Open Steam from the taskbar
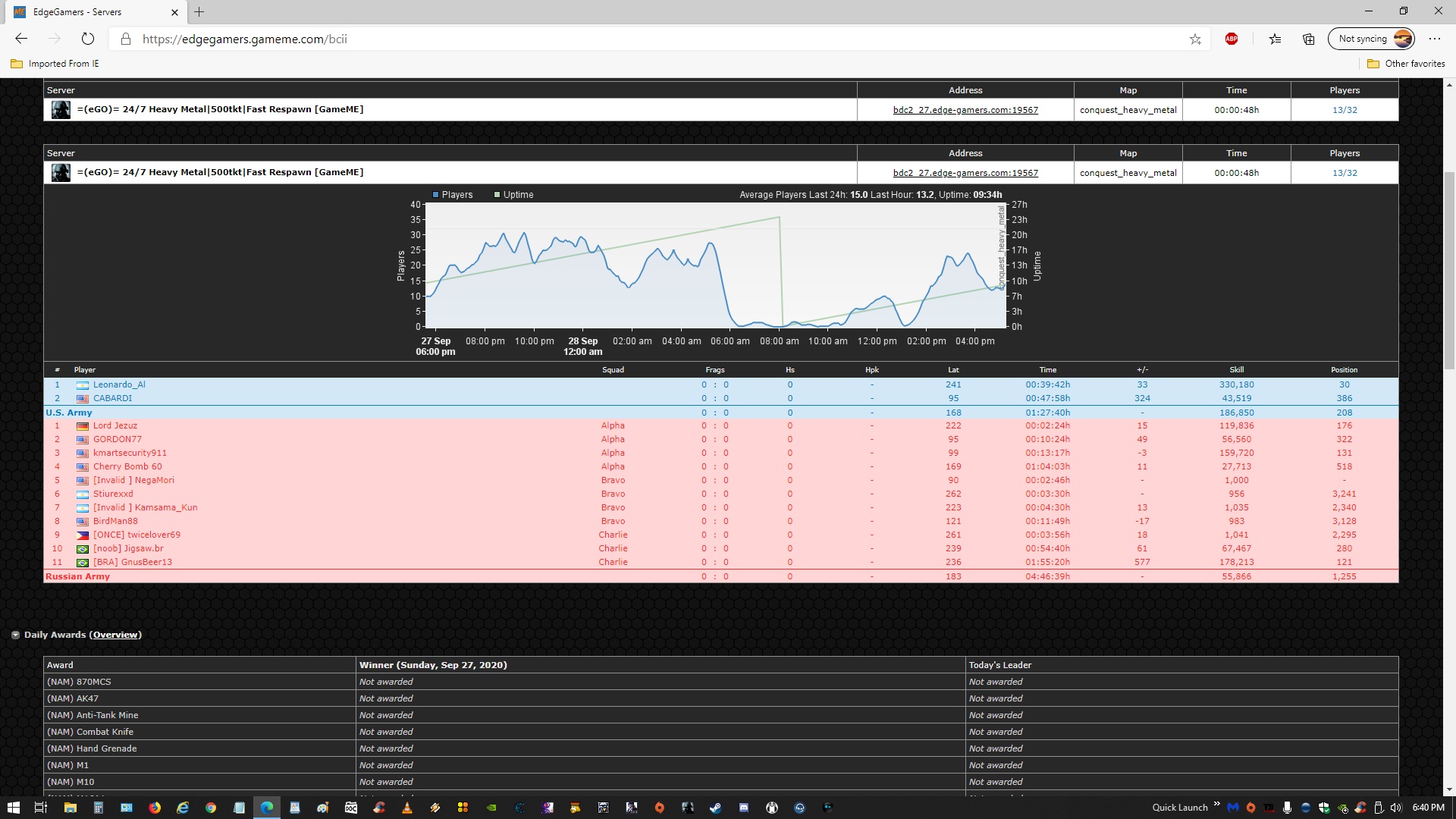This screenshot has width=1456, height=819. 715,808
